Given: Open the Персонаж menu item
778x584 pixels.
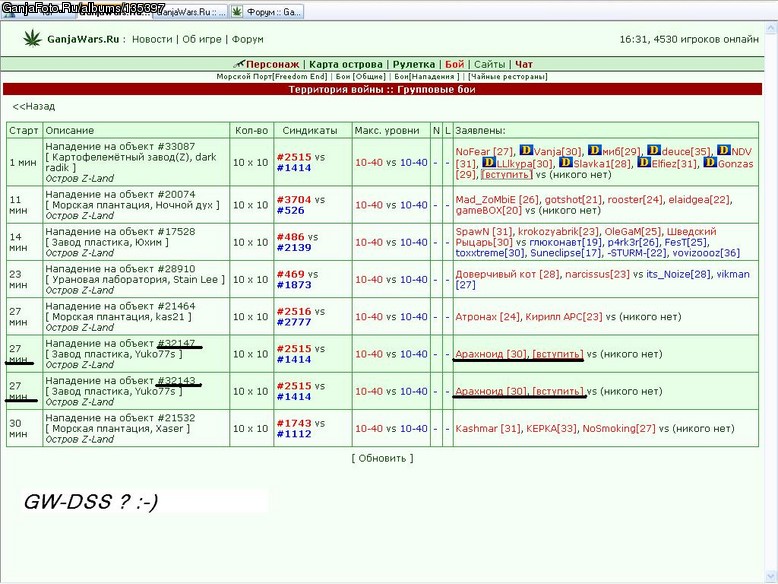Looking at the screenshot, I should (272, 65).
